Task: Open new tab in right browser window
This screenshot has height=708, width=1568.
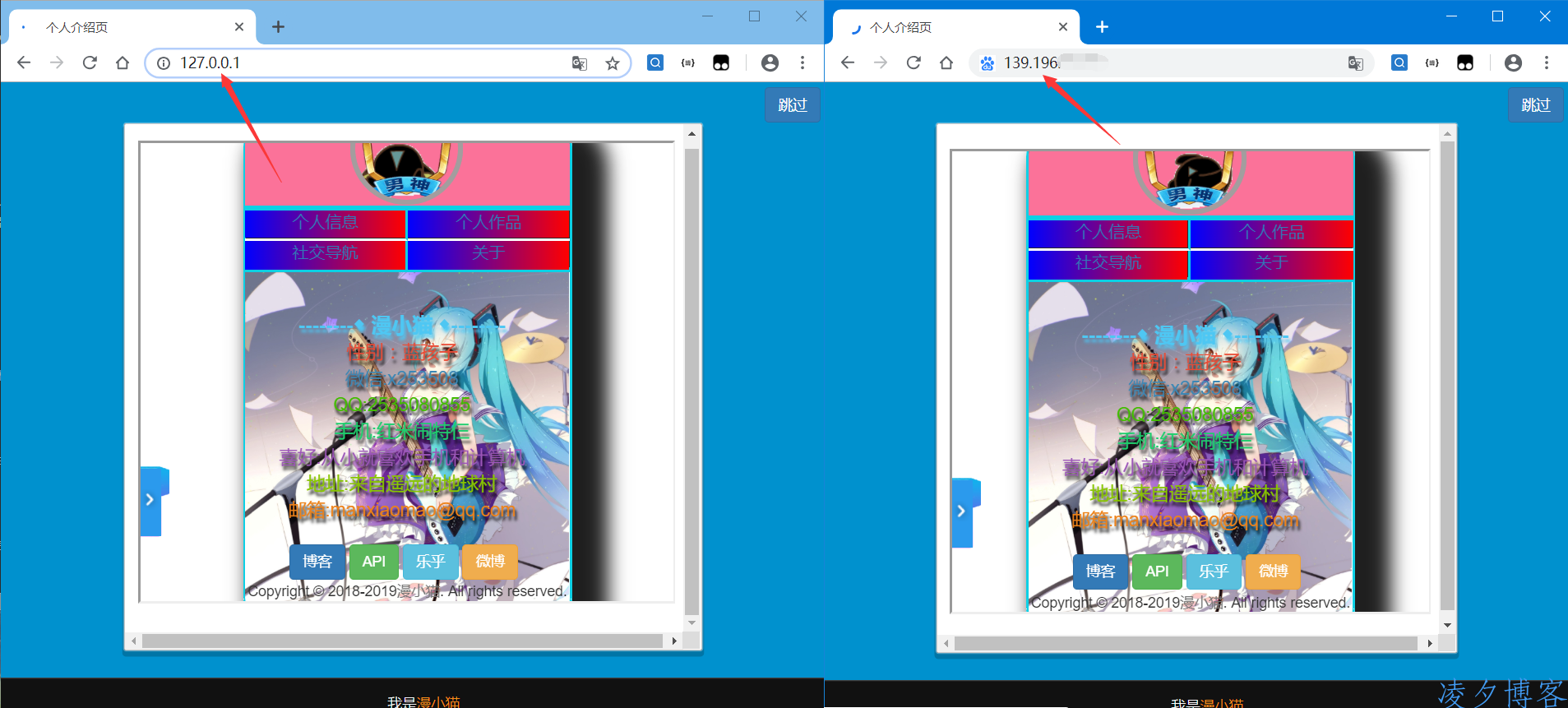Action: pos(1103,27)
